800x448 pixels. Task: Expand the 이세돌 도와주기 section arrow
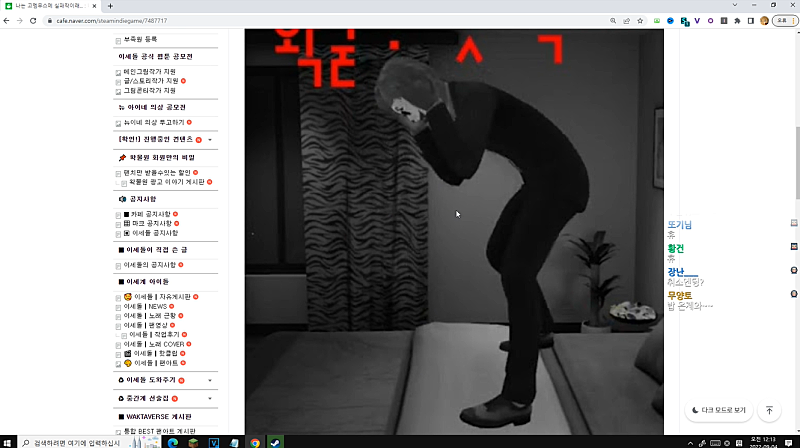pyautogui.click(x=210, y=381)
